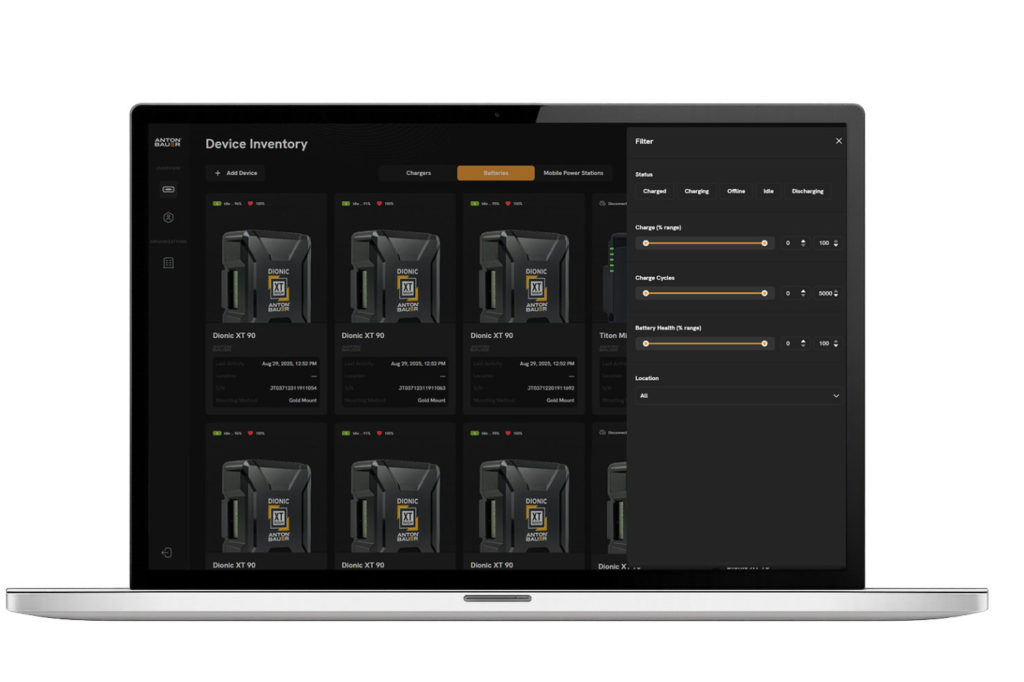Switch to the Mobile Power Stations tab

coord(573,173)
